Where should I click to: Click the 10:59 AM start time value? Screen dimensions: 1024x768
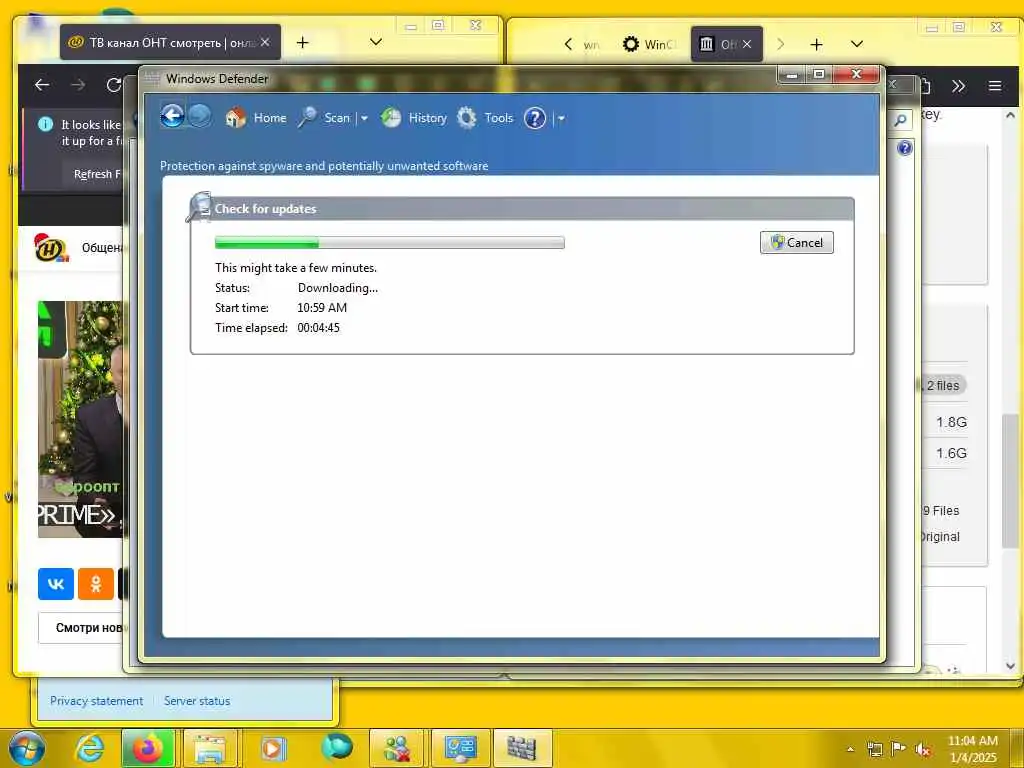[322, 308]
